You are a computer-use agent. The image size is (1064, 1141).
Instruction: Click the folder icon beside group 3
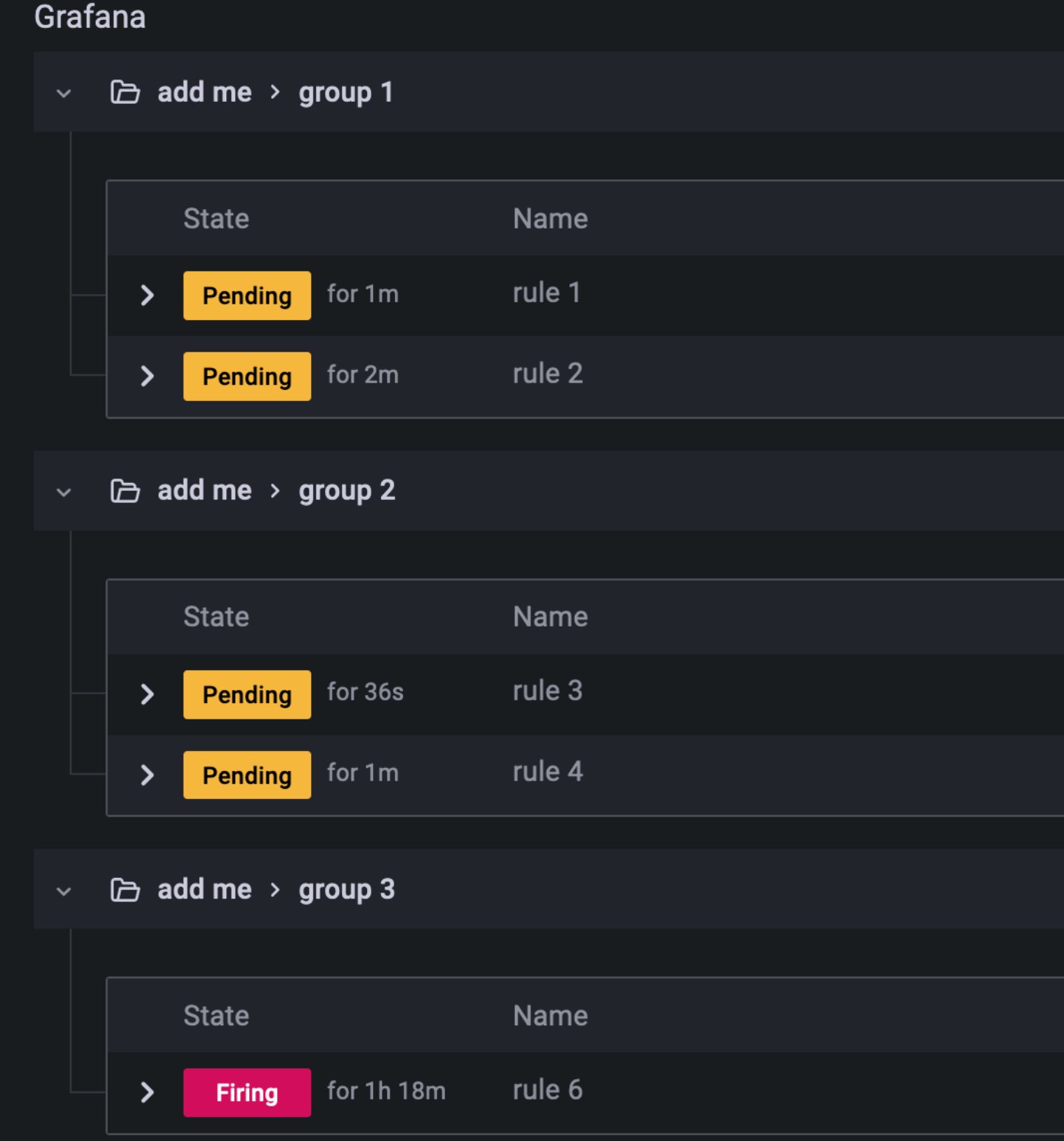click(x=125, y=889)
